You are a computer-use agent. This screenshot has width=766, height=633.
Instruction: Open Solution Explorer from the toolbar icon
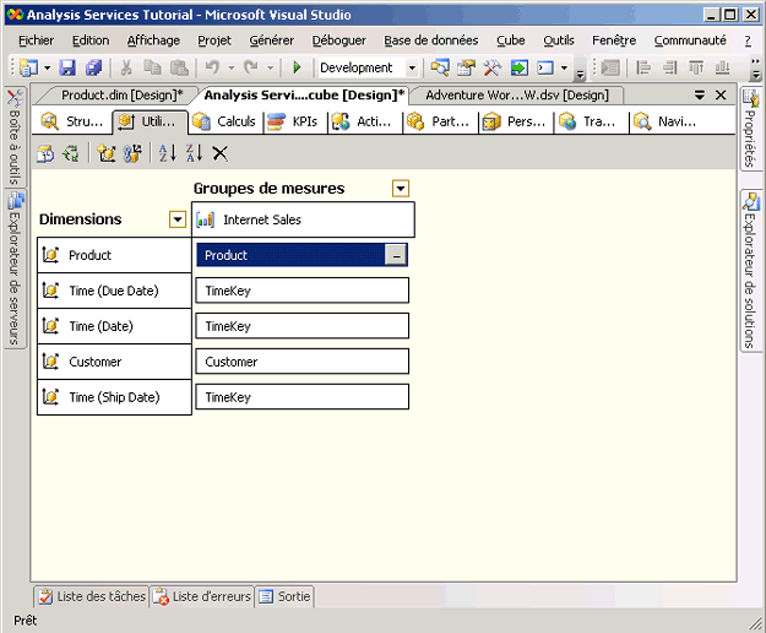pyautogui.click(x=440, y=67)
